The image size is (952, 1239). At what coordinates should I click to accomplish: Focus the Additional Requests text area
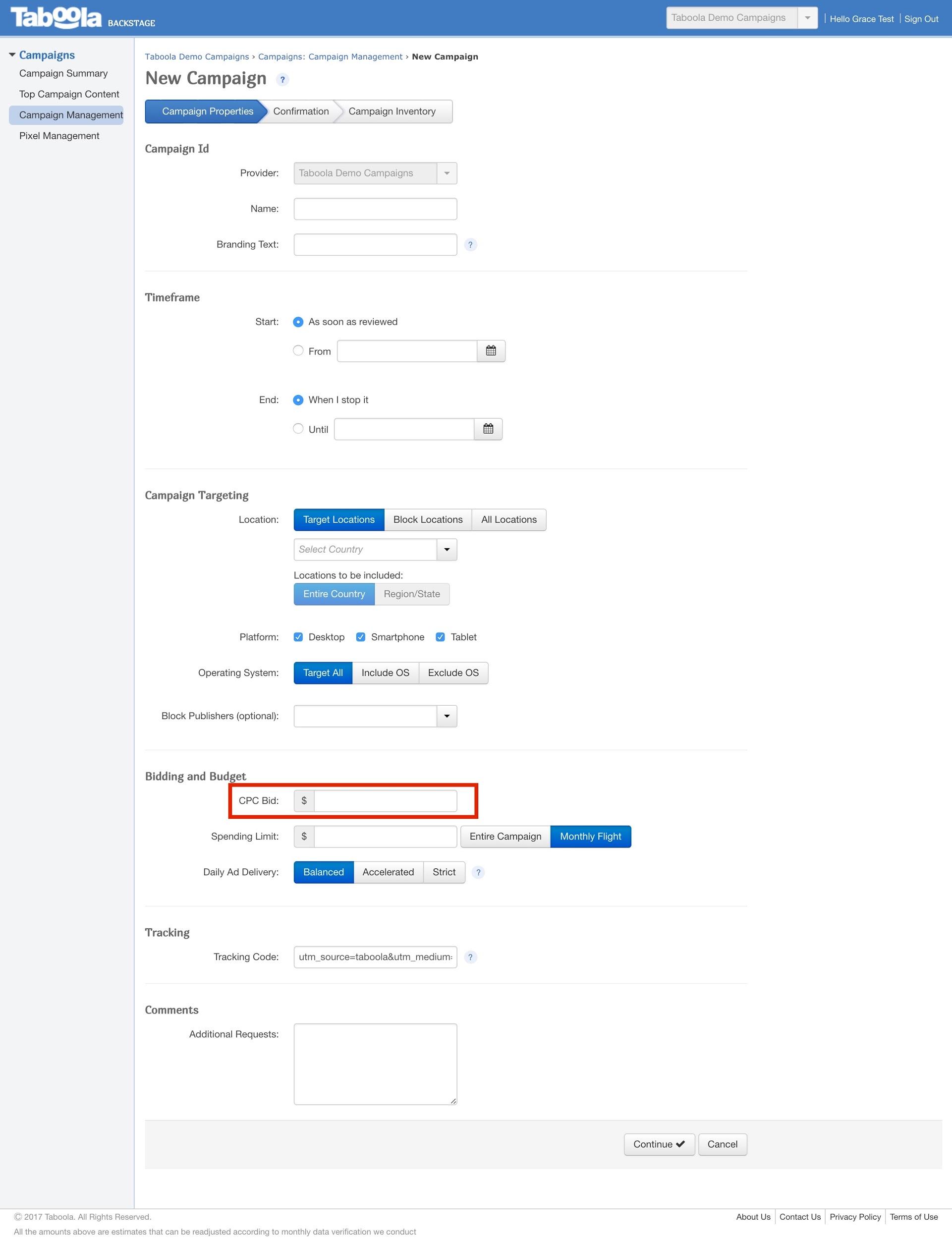(375, 1064)
